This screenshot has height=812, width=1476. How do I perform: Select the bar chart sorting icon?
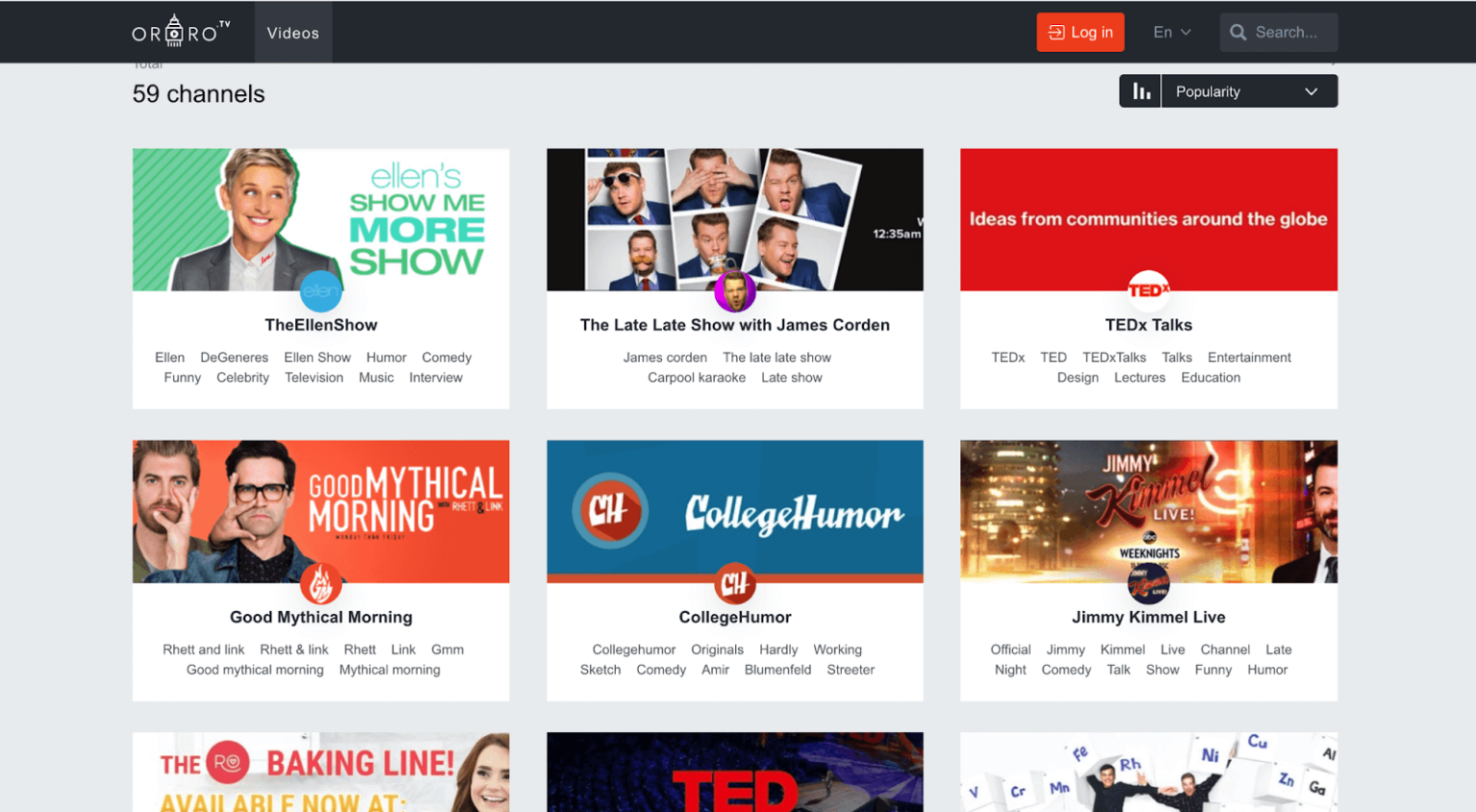[x=1140, y=90]
